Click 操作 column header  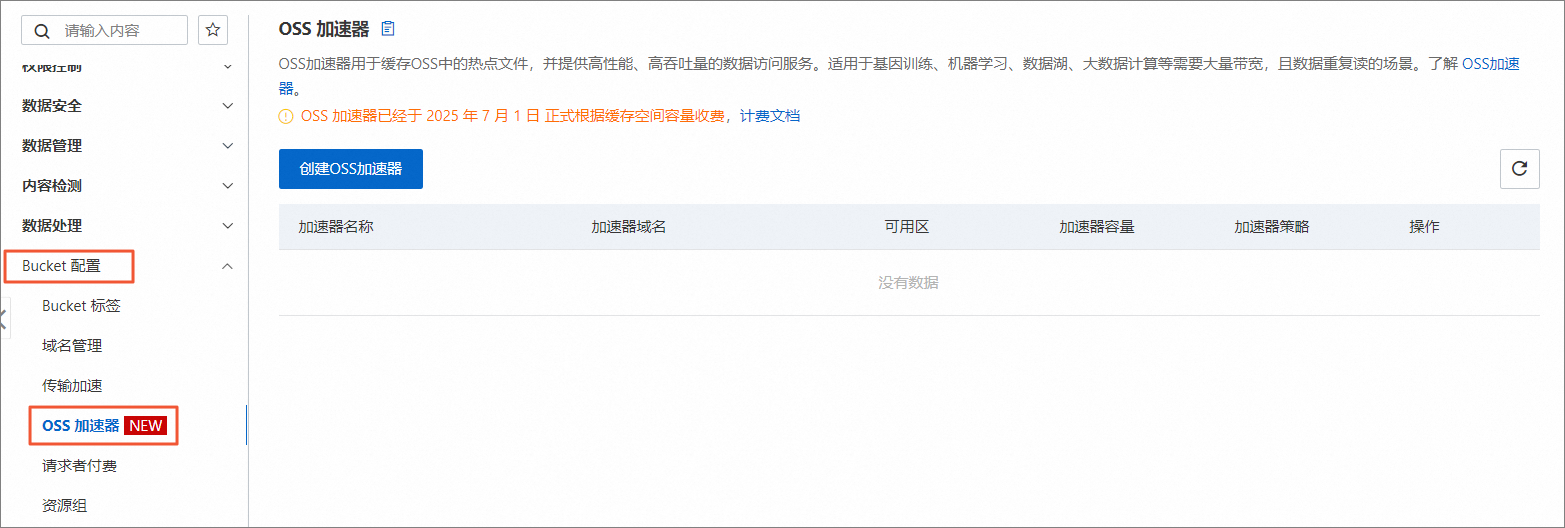[1425, 227]
